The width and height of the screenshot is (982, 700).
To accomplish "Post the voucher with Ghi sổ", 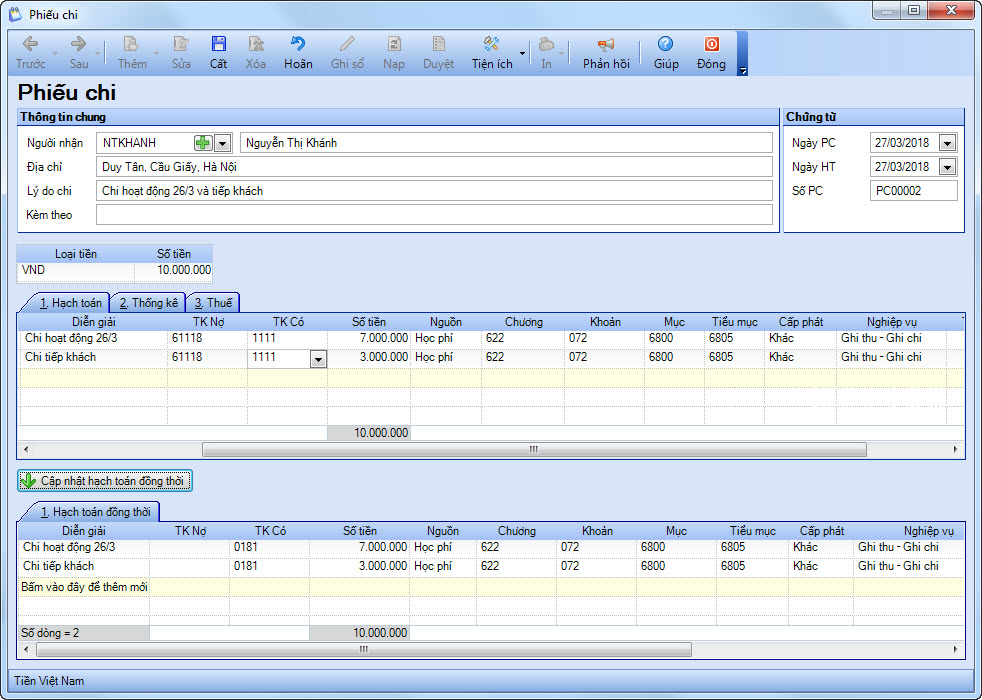I will point(347,53).
